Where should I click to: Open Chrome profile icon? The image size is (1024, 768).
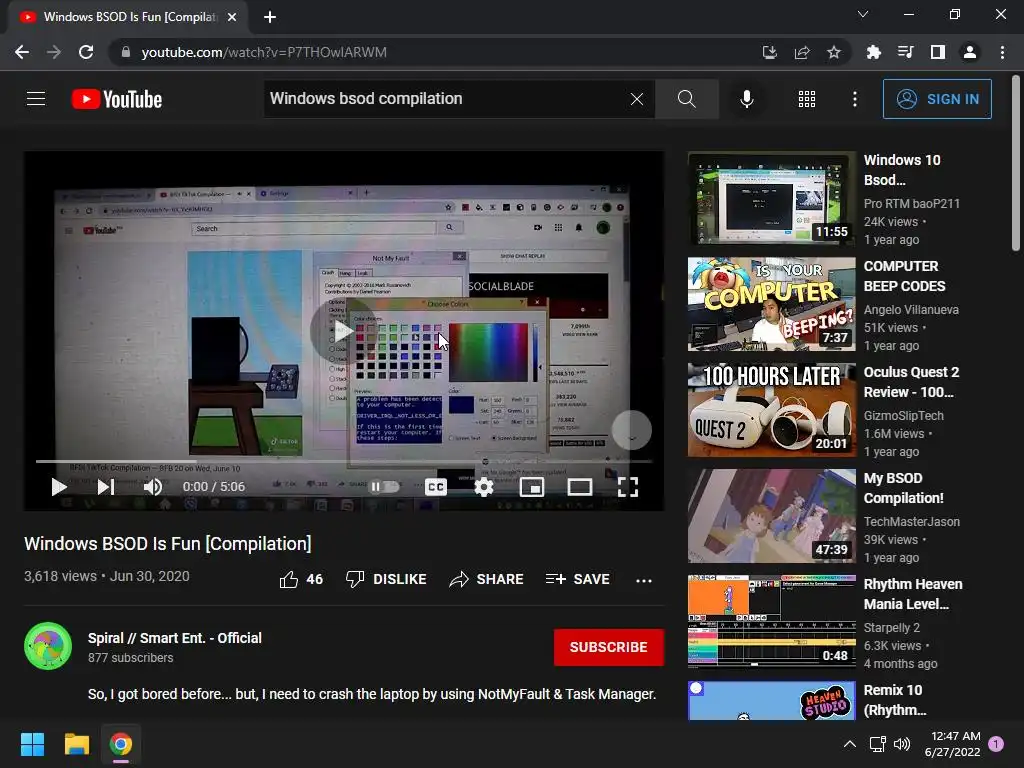click(970, 52)
